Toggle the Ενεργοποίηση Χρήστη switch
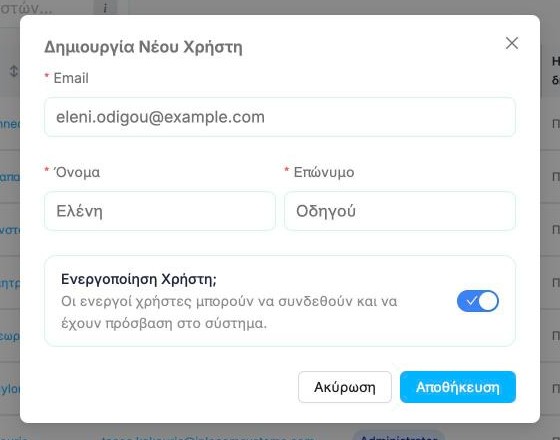Image resolution: width=560 pixels, height=440 pixels. point(478,301)
